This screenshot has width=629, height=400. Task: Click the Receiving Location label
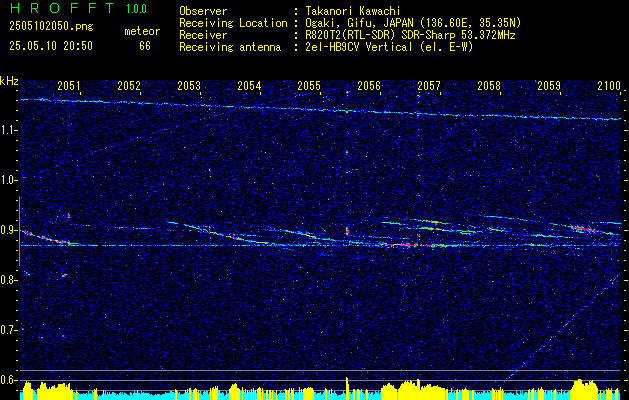(x=233, y=23)
